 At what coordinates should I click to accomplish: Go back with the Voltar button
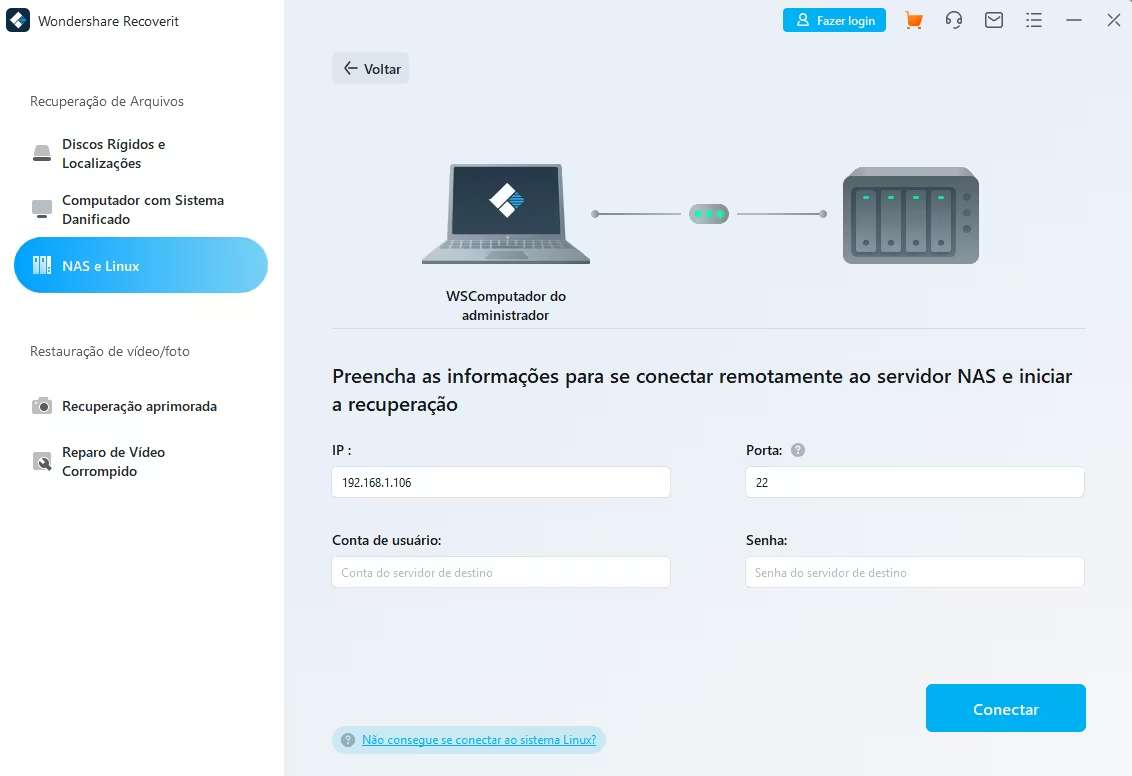371,69
